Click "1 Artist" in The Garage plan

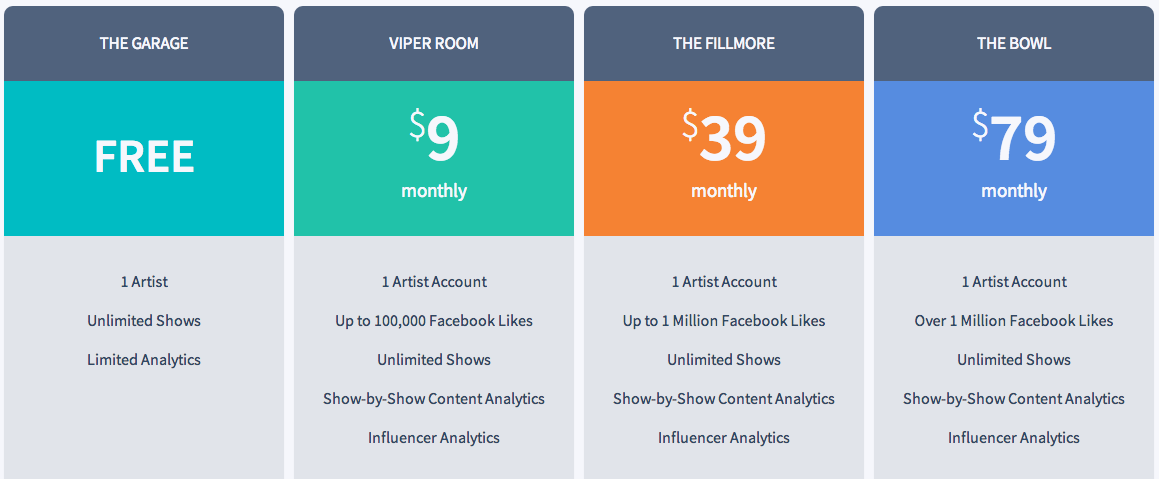click(144, 282)
